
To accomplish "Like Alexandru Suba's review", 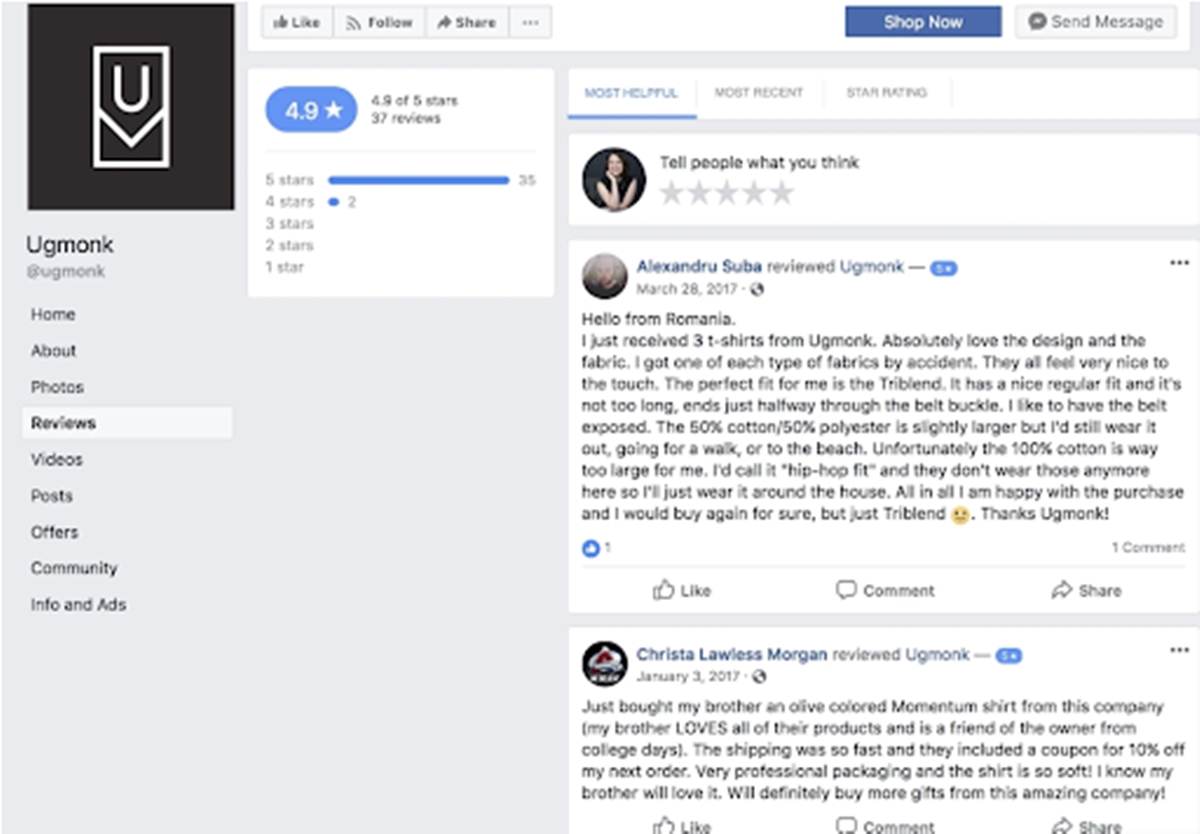I will click(682, 590).
